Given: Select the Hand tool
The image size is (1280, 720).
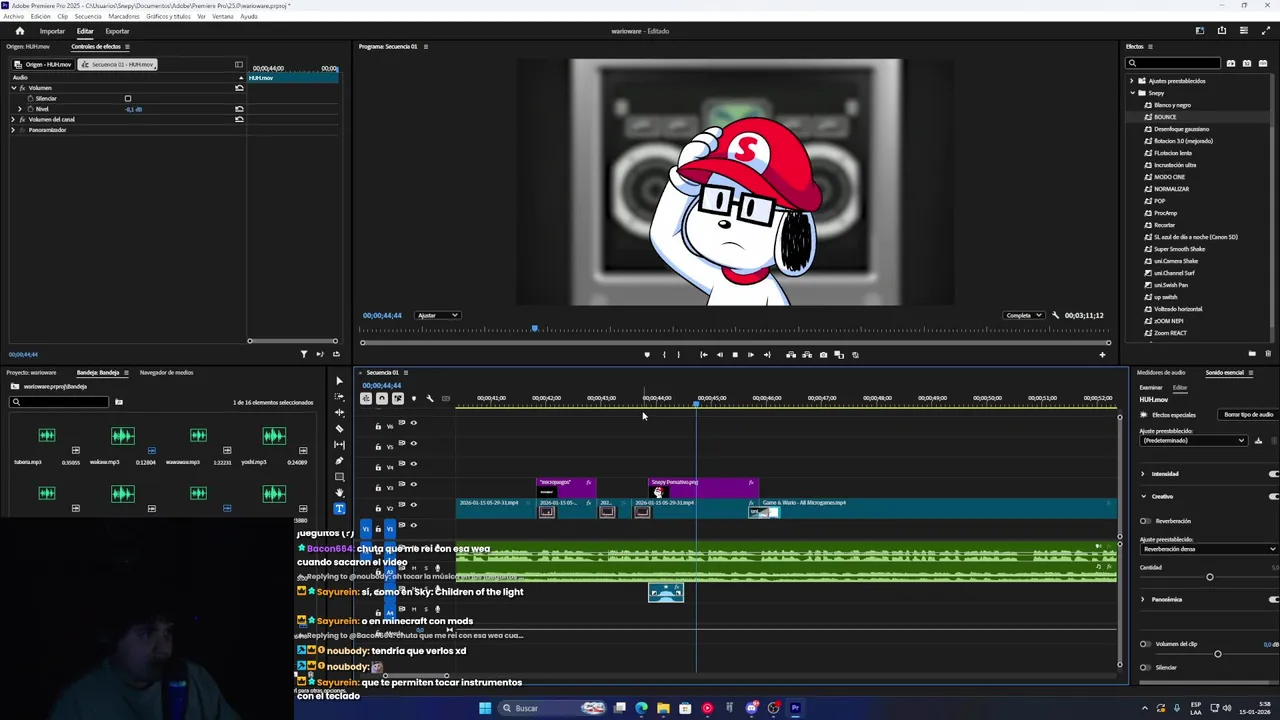Looking at the screenshot, I should 339,493.
